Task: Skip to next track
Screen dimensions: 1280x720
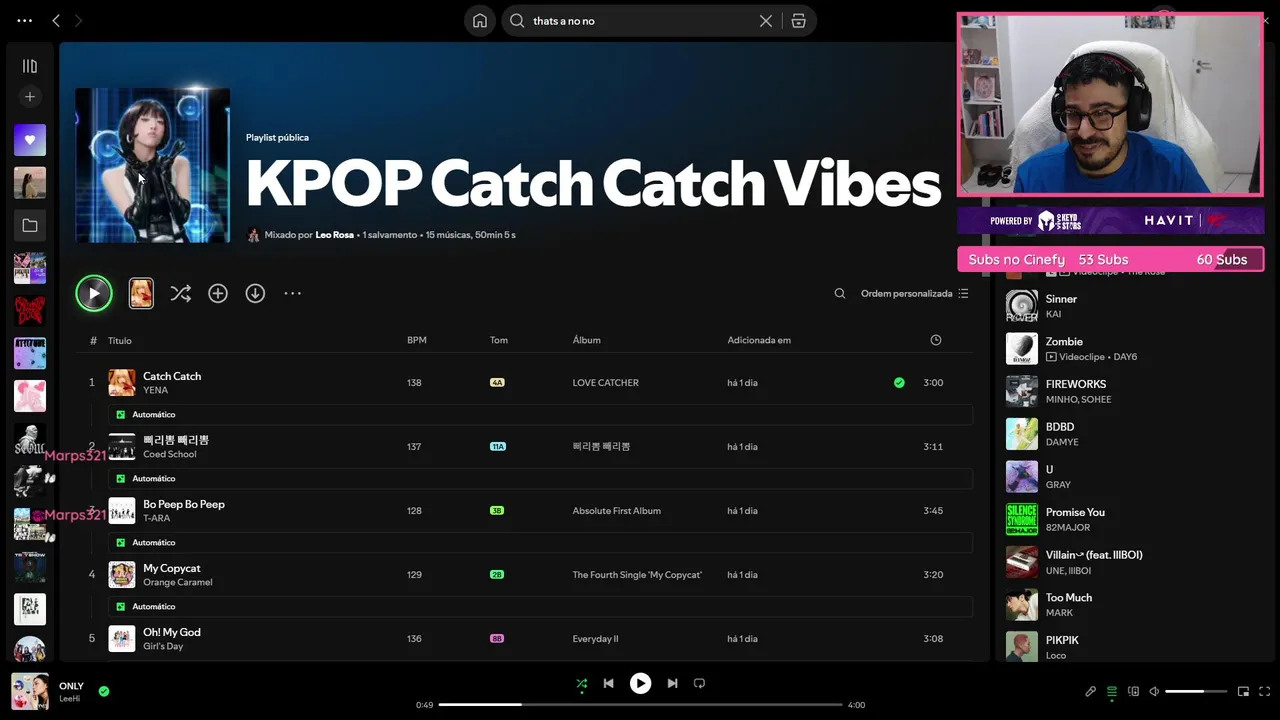Action: (x=672, y=684)
